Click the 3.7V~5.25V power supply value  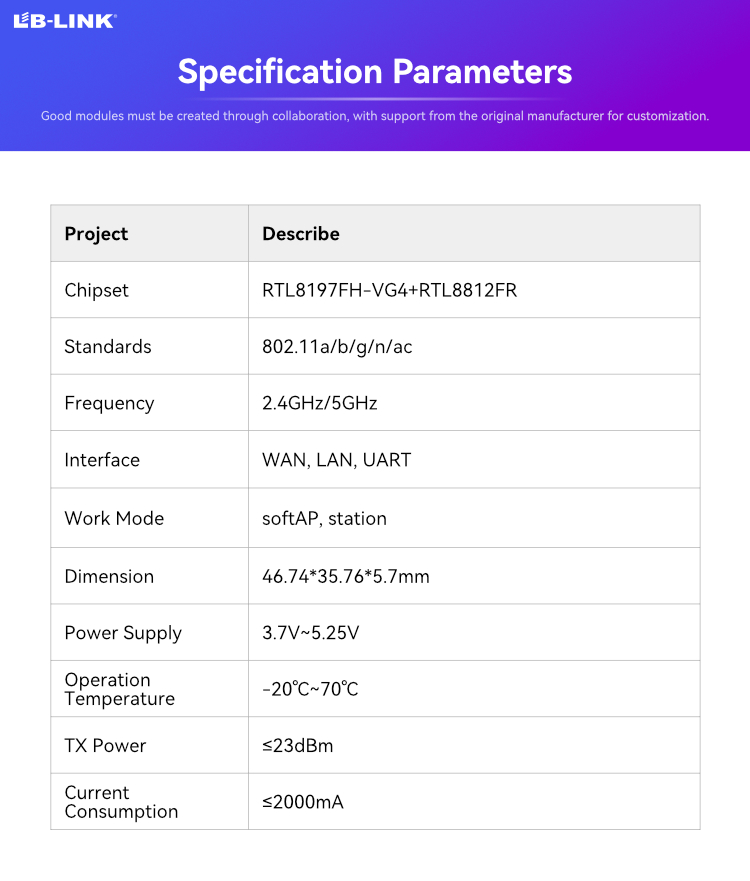click(x=310, y=633)
